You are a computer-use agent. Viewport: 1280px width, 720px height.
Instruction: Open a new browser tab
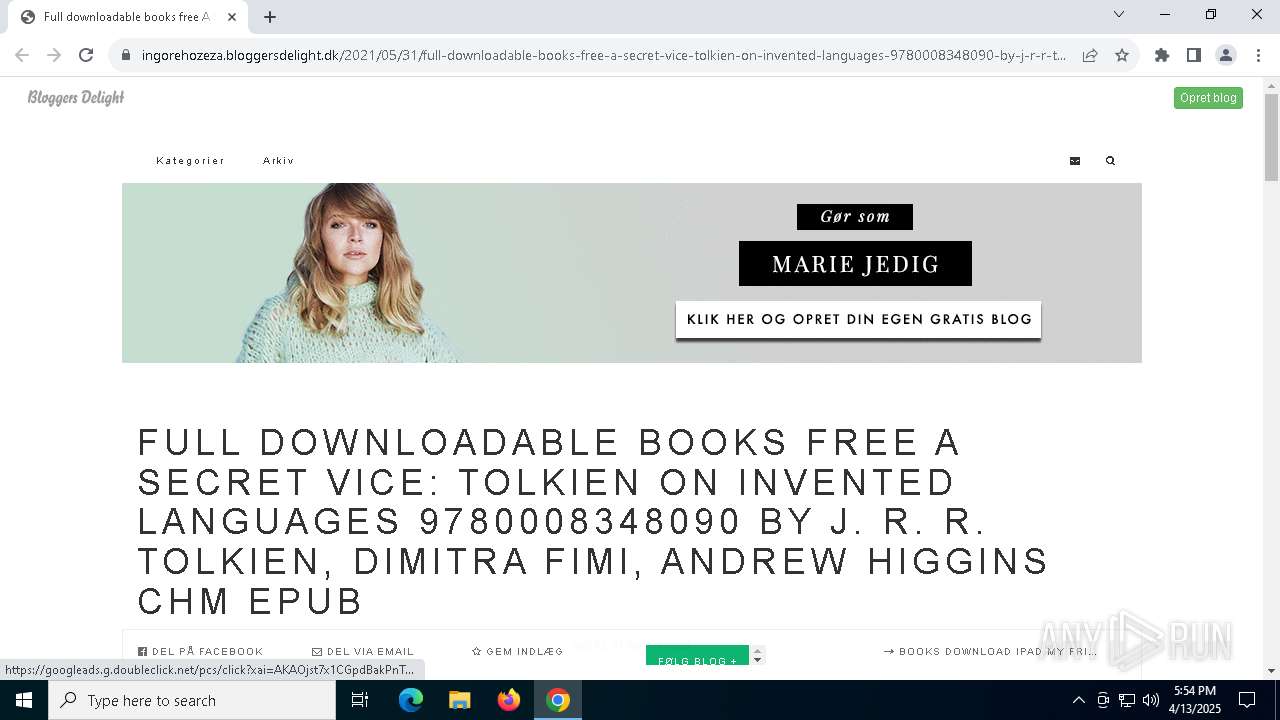(x=270, y=17)
